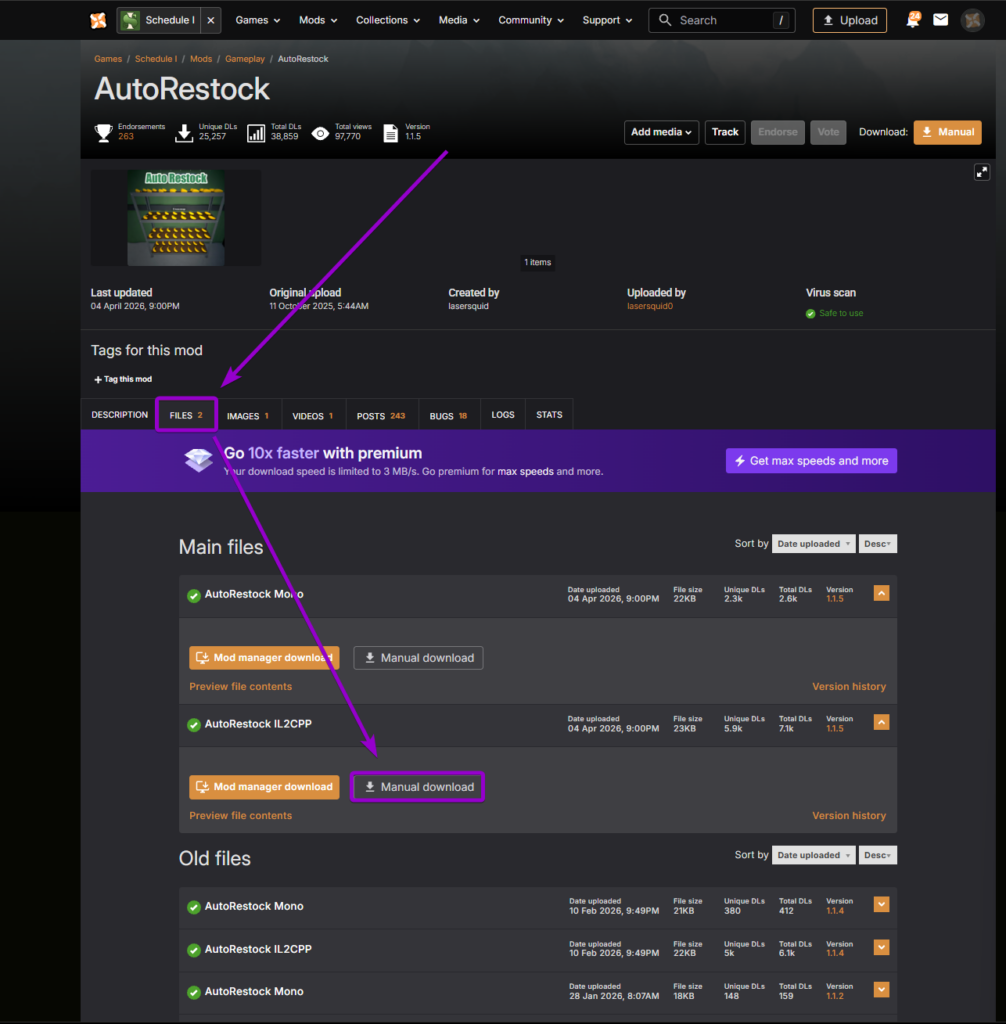Open the Community menu
1006x1024 pixels.
click(530, 20)
